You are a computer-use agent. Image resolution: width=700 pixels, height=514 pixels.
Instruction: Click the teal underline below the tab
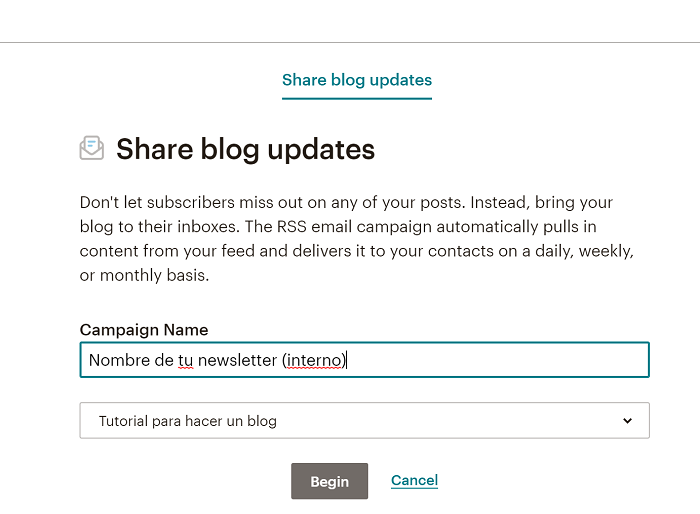coord(357,98)
